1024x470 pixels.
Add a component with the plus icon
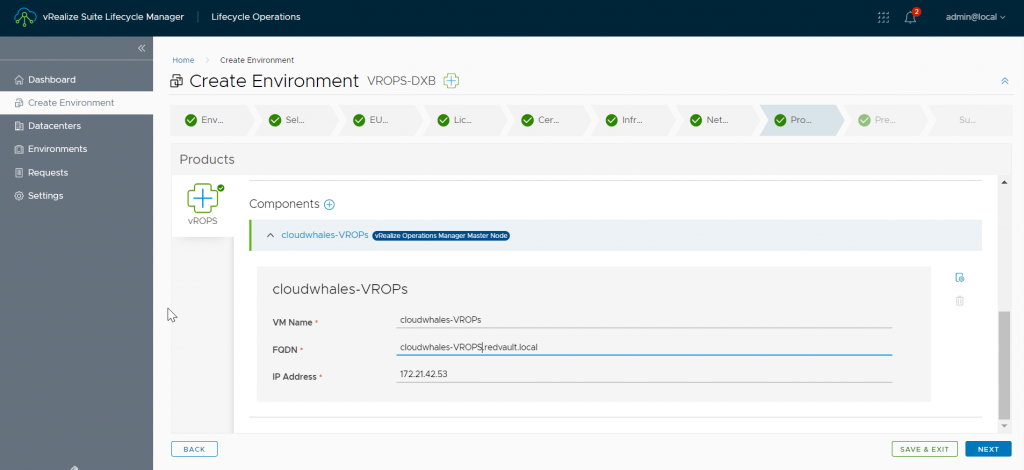(330, 204)
